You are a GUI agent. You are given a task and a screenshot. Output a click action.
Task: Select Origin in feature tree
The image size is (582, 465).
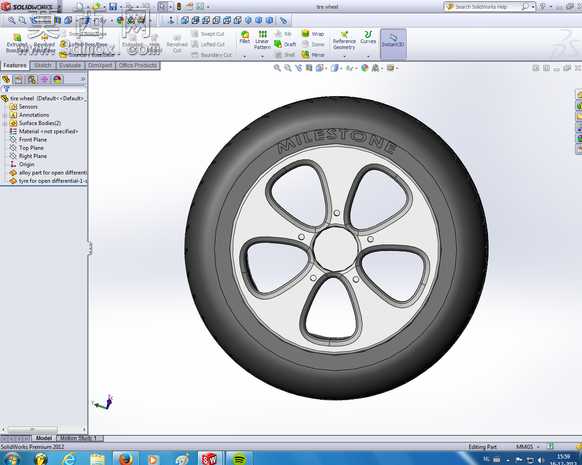tap(22, 164)
